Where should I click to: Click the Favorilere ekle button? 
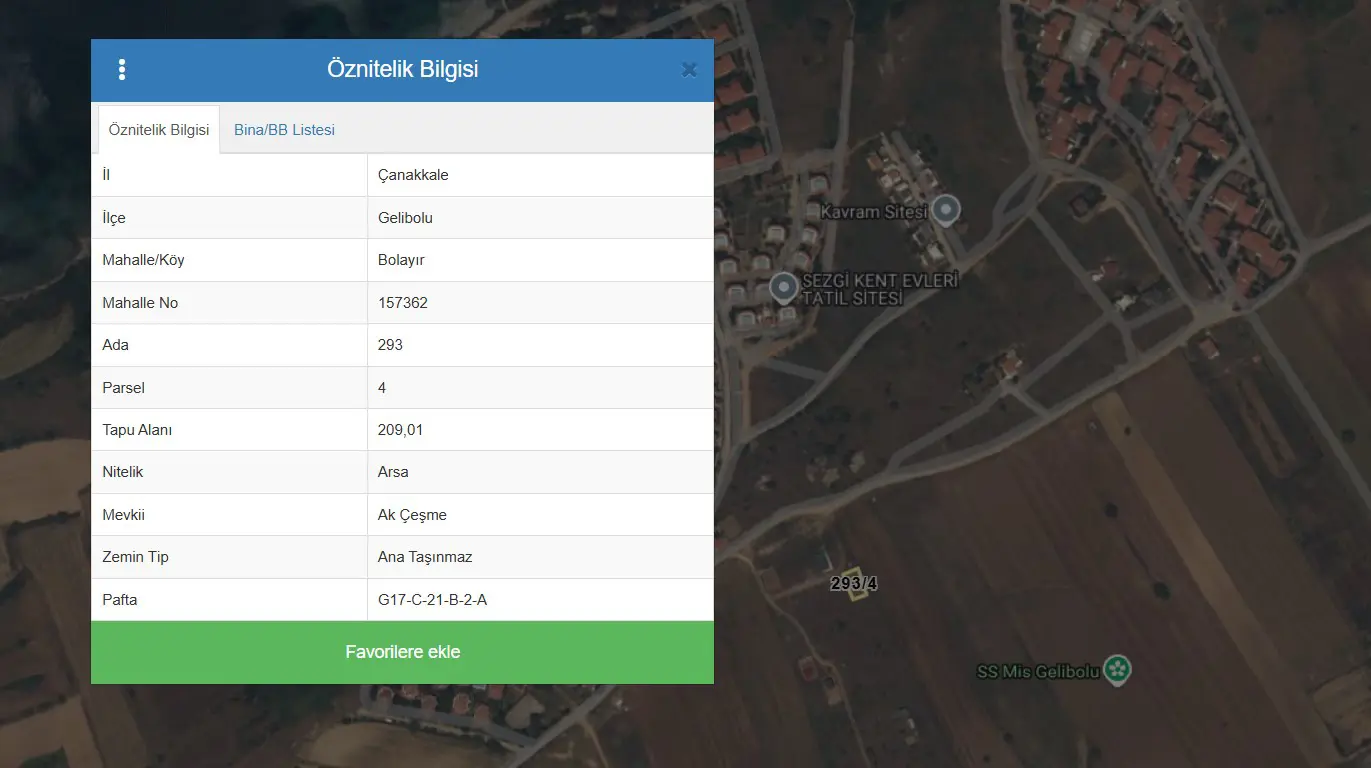[402, 652]
